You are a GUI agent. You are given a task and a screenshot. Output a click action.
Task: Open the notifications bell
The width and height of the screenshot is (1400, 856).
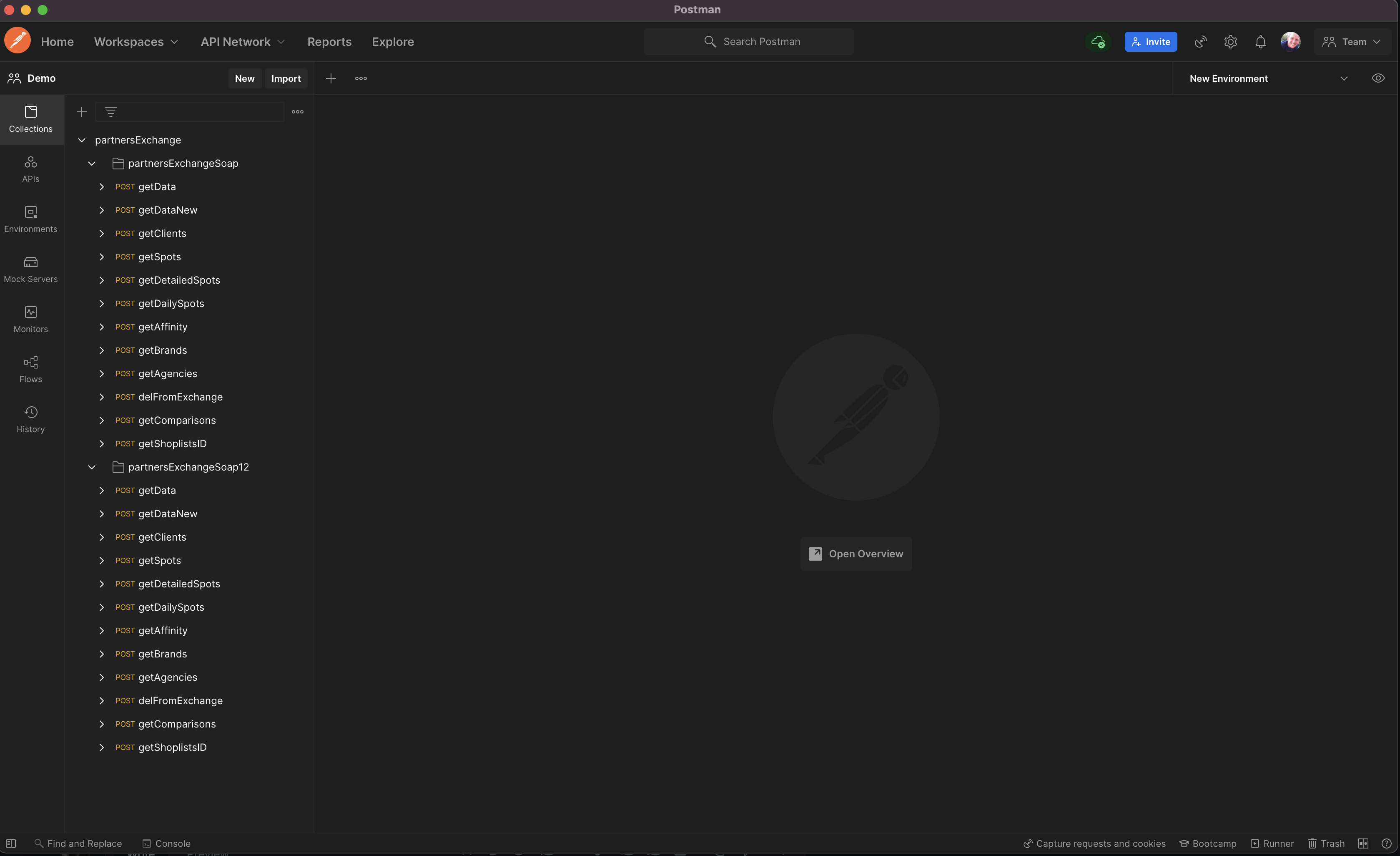pyautogui.click(x=1260, y=41)
